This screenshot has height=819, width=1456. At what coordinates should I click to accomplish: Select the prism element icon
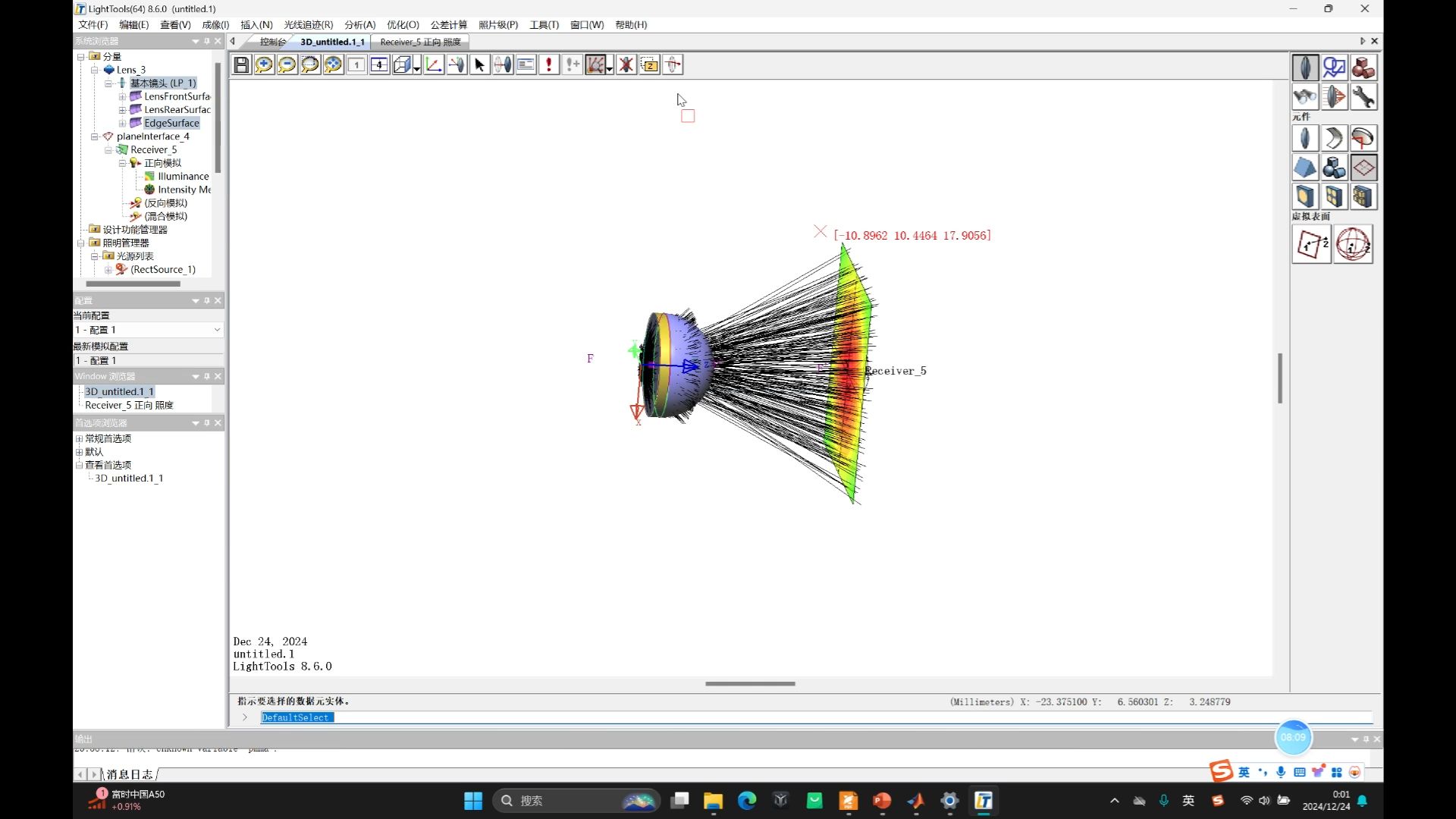pyautogui.click(x=1304, y=168)
